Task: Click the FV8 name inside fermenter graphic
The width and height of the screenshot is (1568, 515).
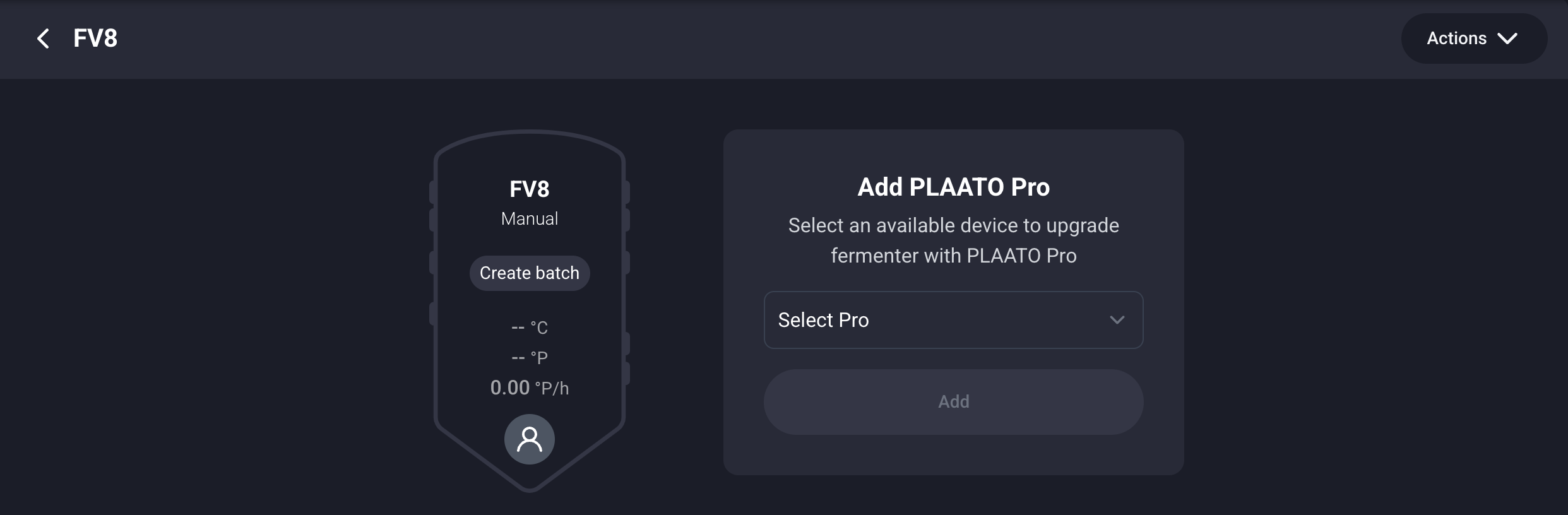Action: [529, 189]
